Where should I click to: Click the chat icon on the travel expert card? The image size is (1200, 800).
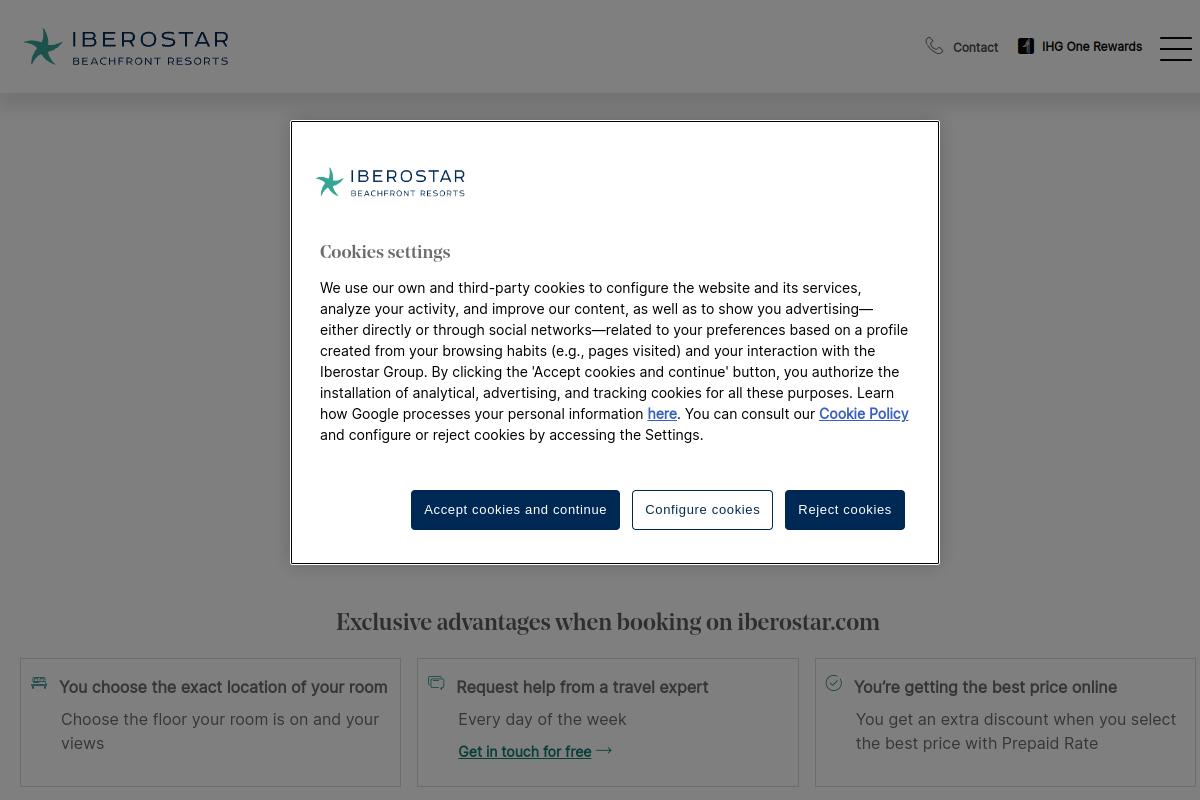click(x=436, y=682)
